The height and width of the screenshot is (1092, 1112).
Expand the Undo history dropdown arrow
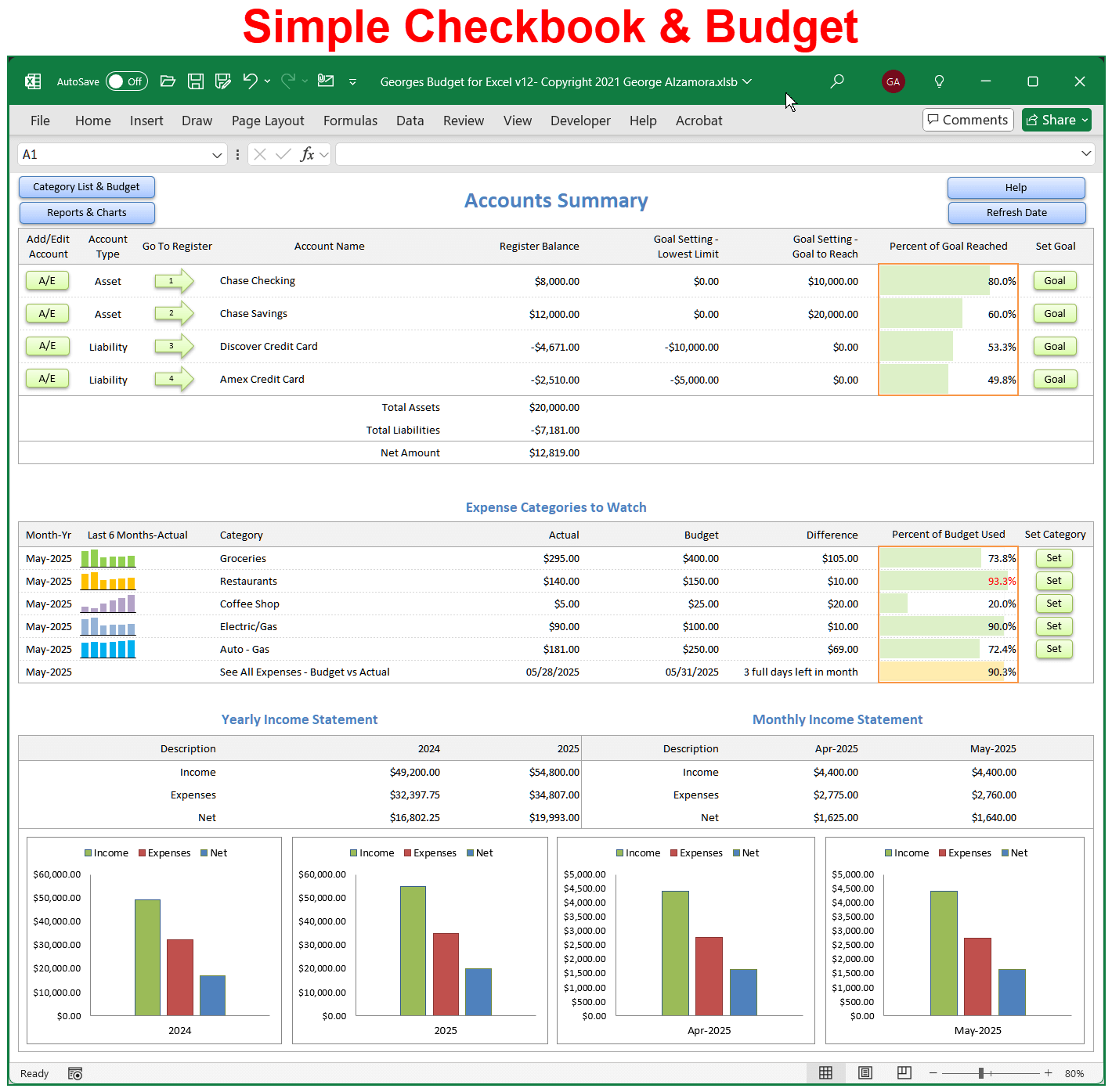pos(266,81)
